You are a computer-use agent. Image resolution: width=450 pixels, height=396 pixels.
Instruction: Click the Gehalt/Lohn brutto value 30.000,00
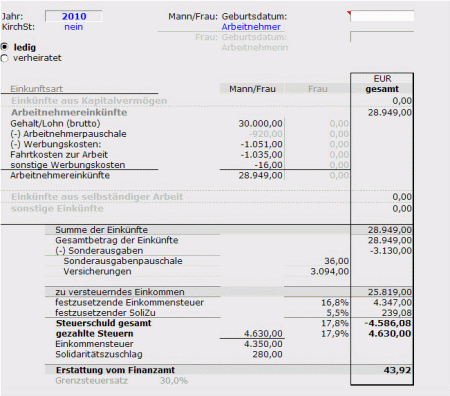260,124
